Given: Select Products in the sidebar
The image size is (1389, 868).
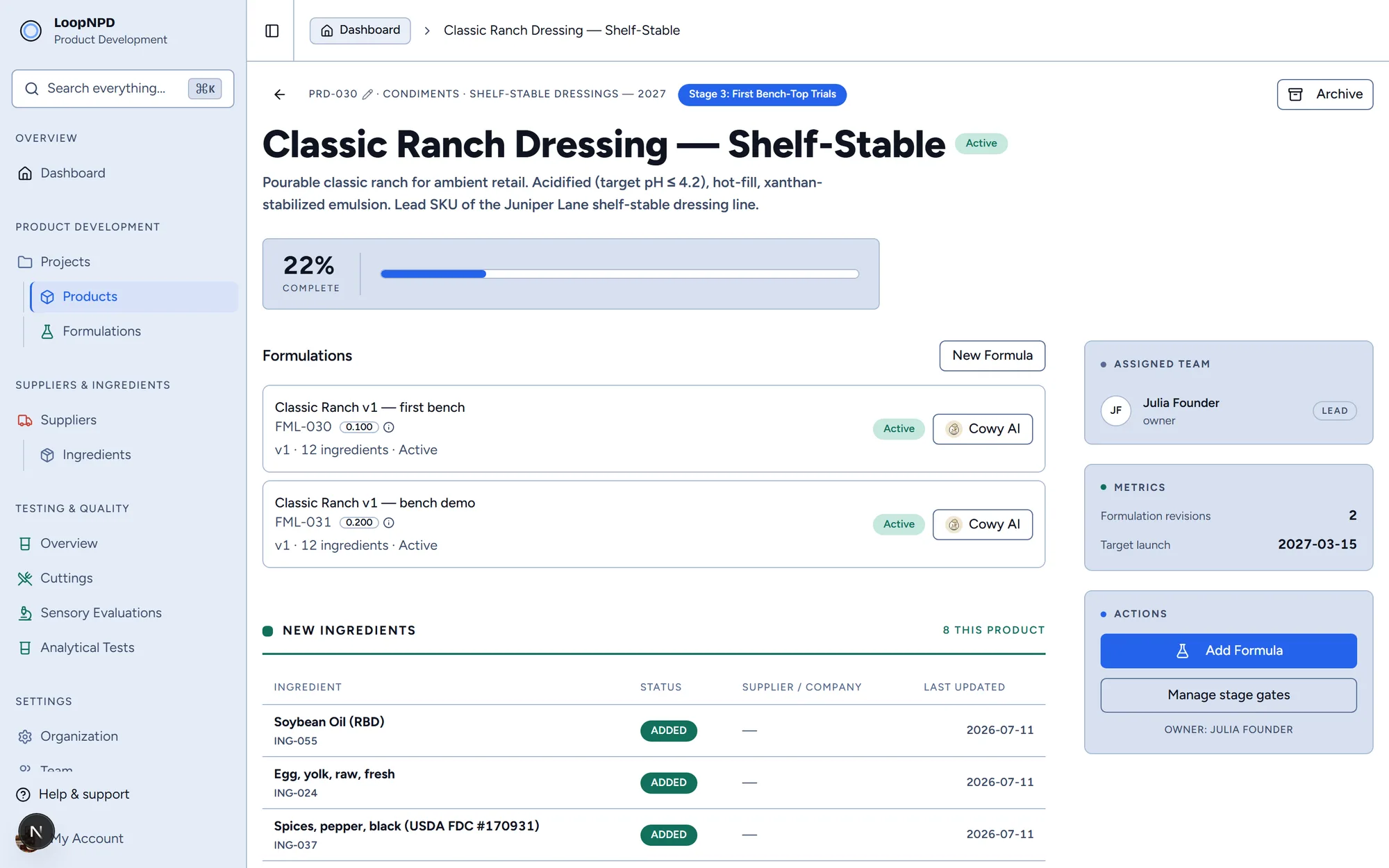Looking at the screenshot, I should (135, 297).
